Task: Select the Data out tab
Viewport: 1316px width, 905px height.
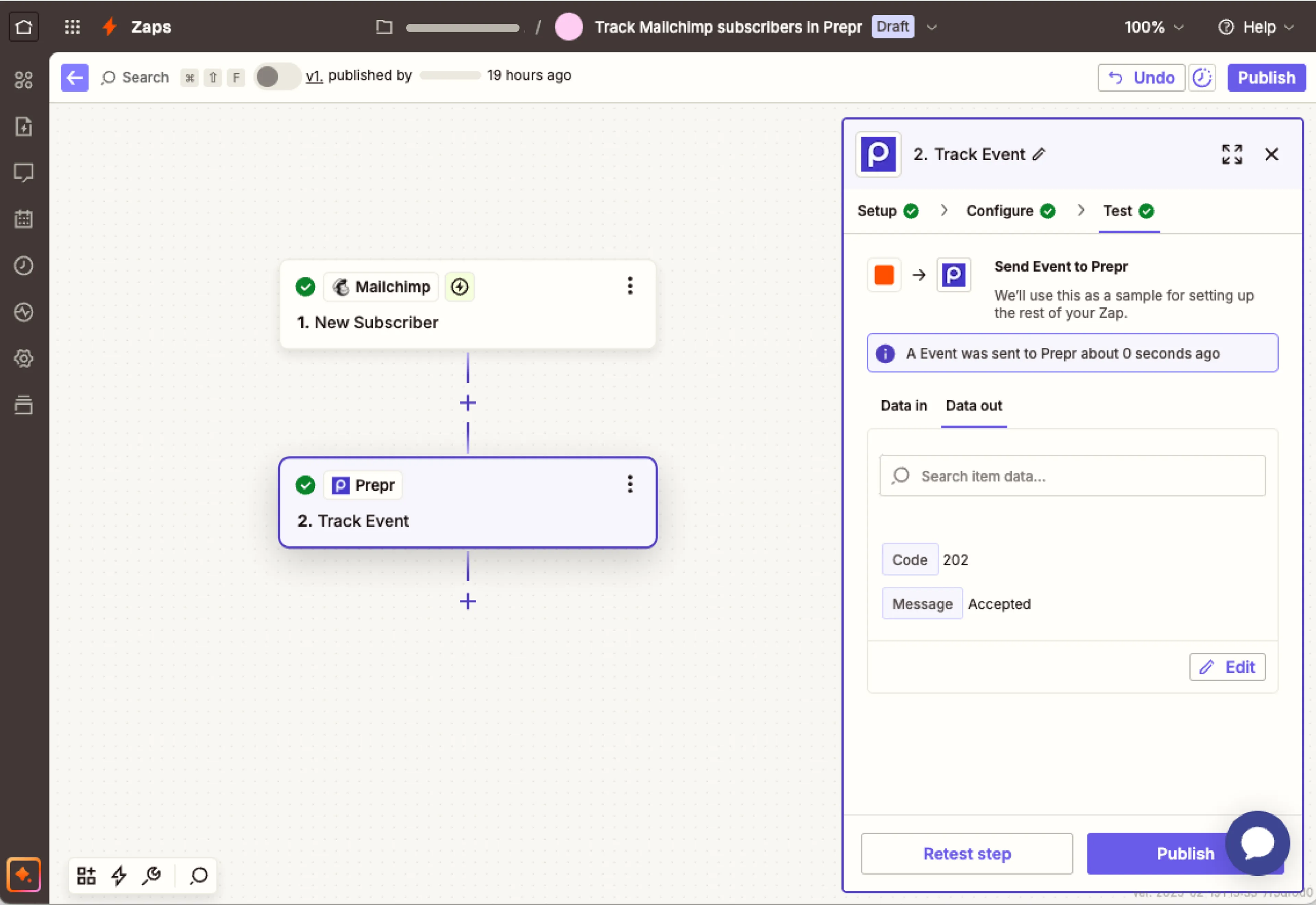Action: pos(974,406)
